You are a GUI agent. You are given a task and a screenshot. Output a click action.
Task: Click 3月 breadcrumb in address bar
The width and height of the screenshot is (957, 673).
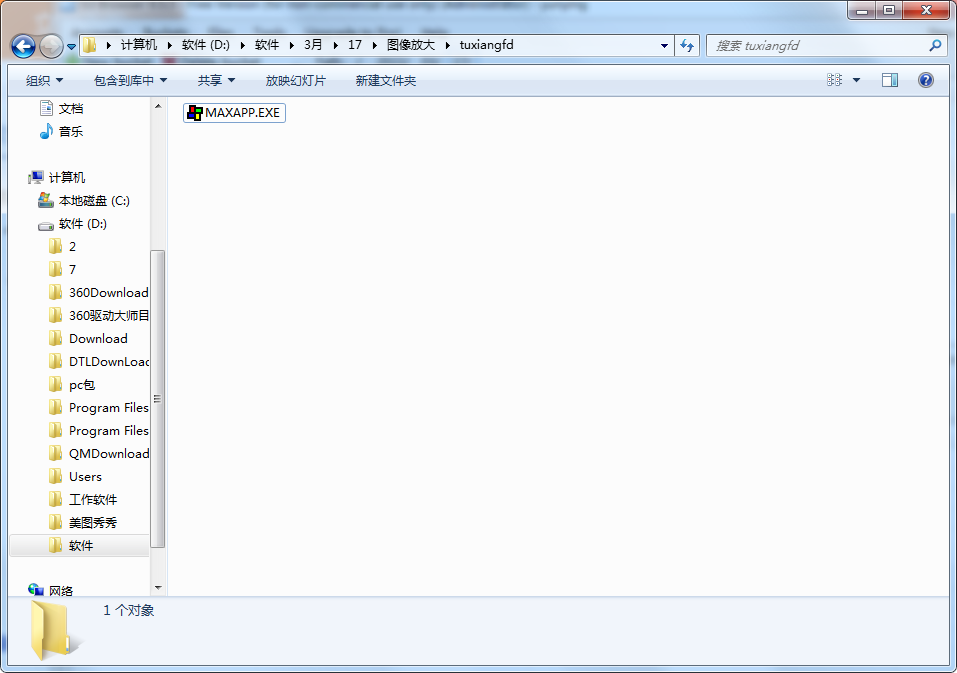[313, 45]
